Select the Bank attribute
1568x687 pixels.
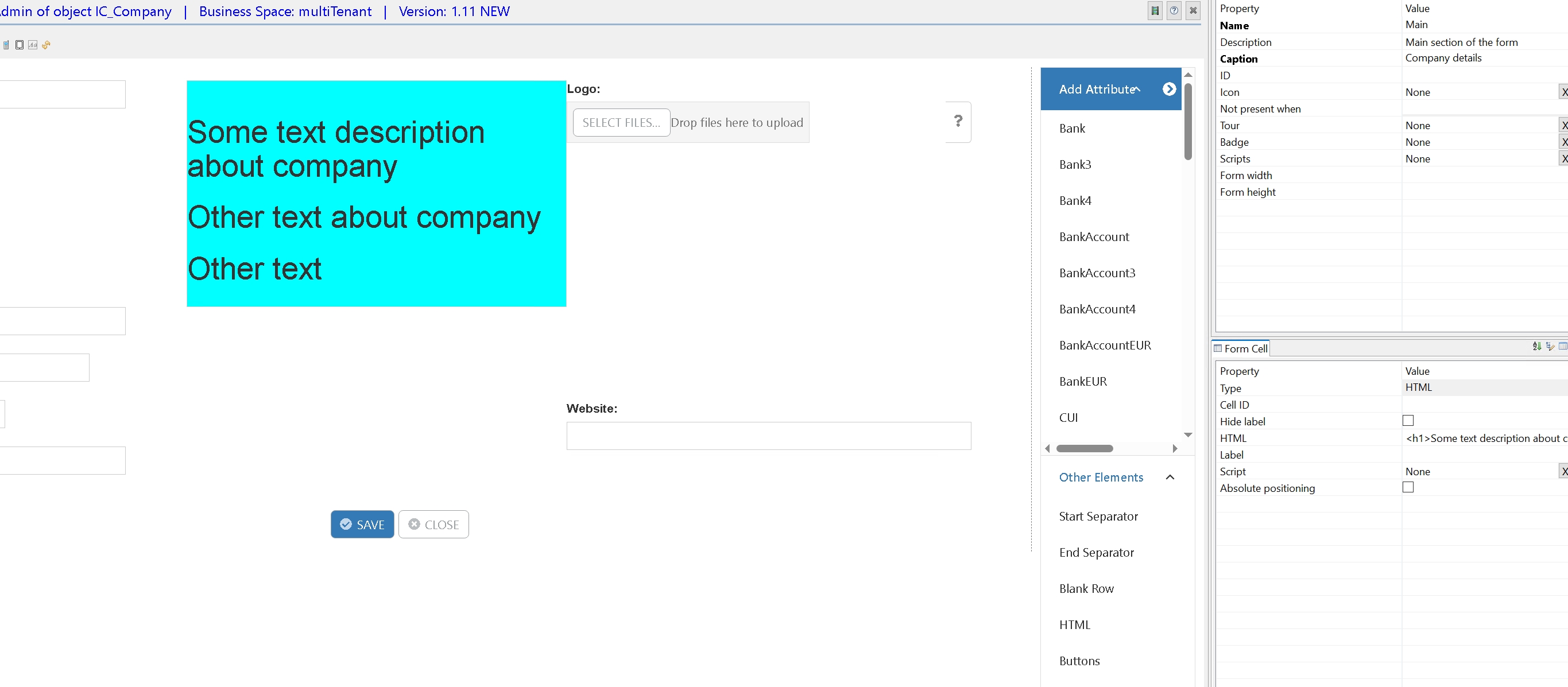pyautogui.click(x=1071, y=129)
